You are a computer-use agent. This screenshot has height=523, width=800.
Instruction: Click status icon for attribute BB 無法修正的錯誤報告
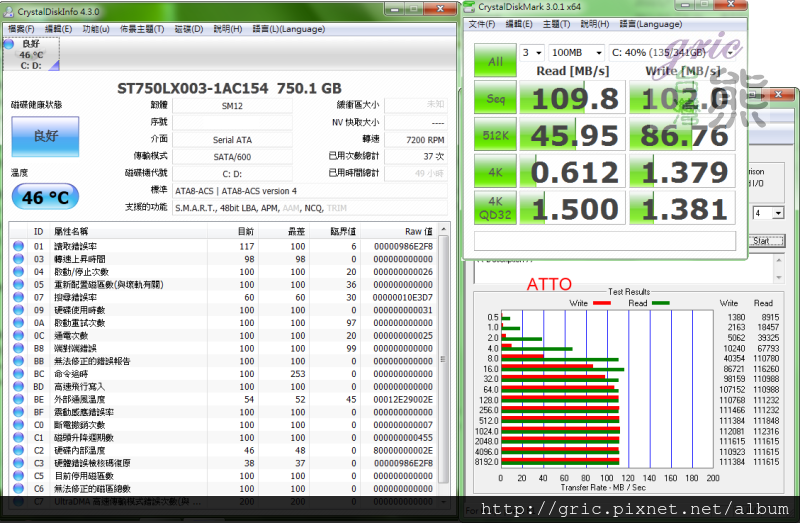(x=18, y=361)
